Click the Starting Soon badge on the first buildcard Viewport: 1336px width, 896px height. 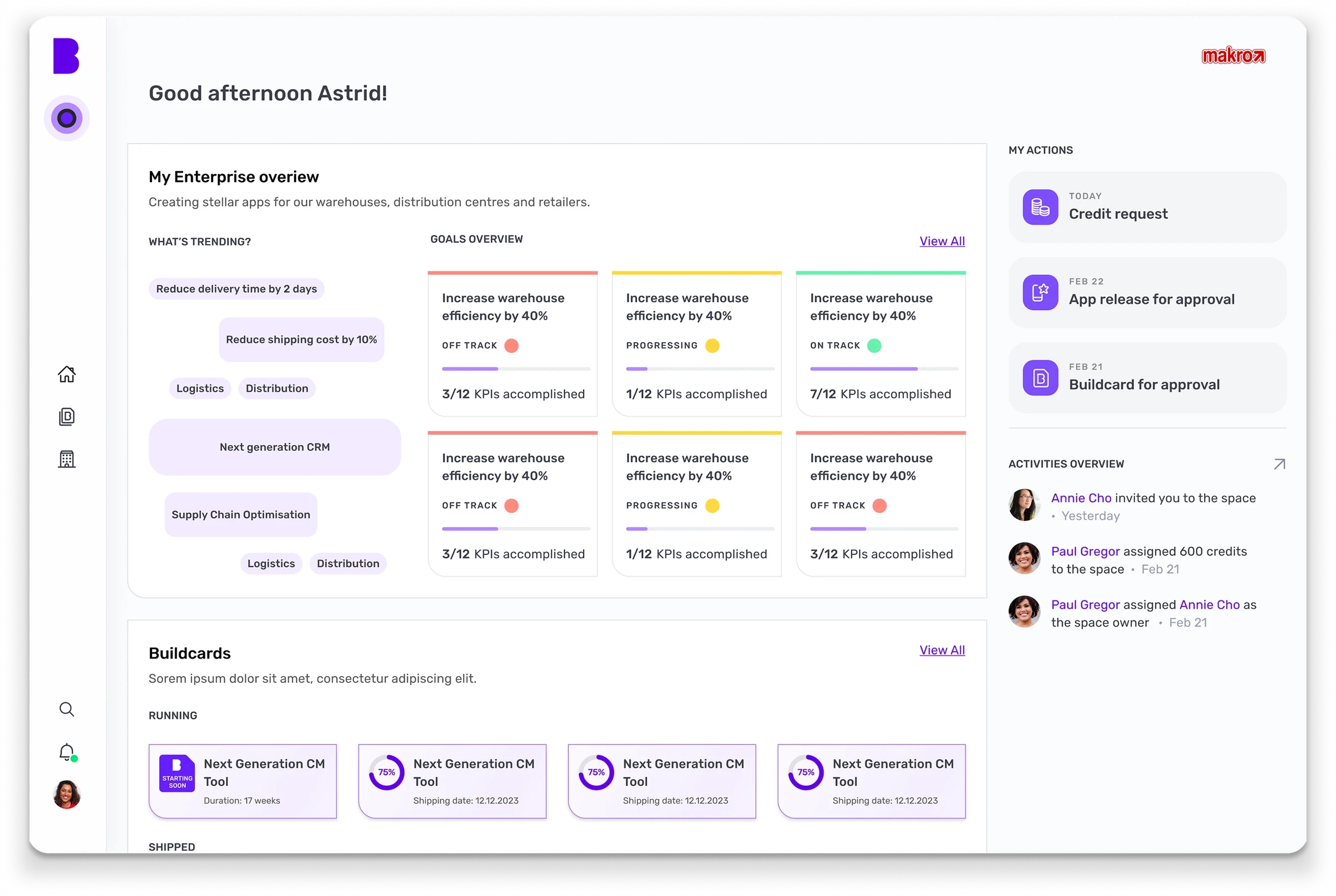pos(177,773)
